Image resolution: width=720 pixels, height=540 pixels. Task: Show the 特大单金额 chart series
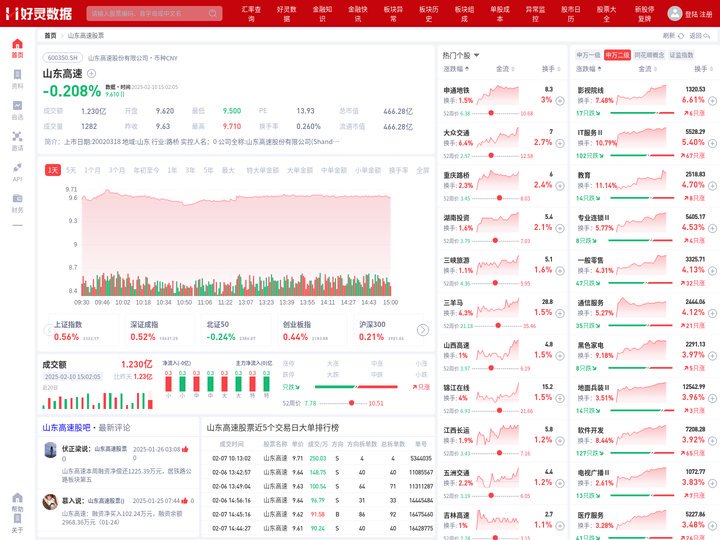pos(262,170)
